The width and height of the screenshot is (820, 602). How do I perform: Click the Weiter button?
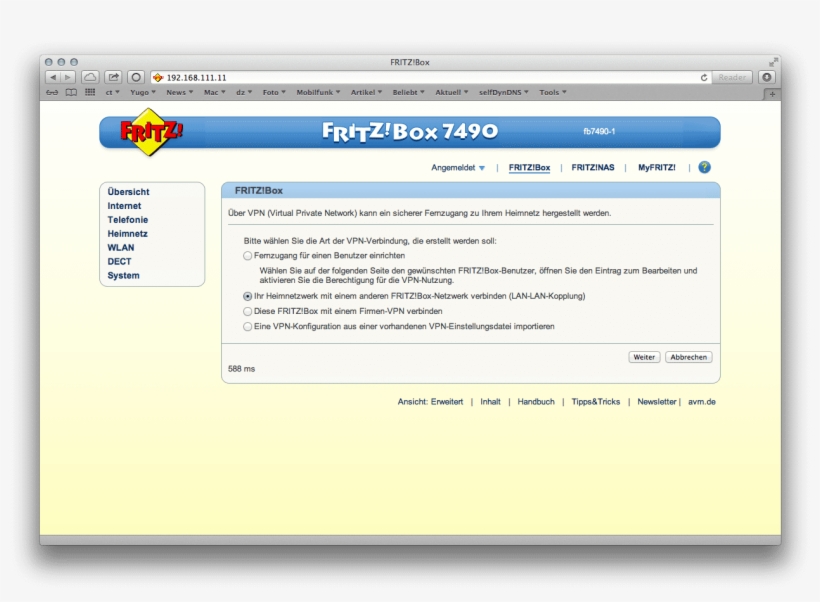coord(643,356)
